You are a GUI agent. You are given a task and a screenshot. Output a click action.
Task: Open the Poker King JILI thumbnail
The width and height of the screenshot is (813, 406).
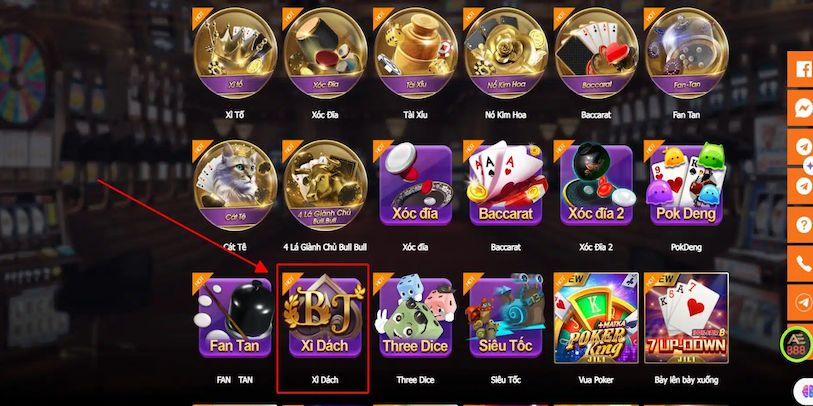click(x=596, y=318)
